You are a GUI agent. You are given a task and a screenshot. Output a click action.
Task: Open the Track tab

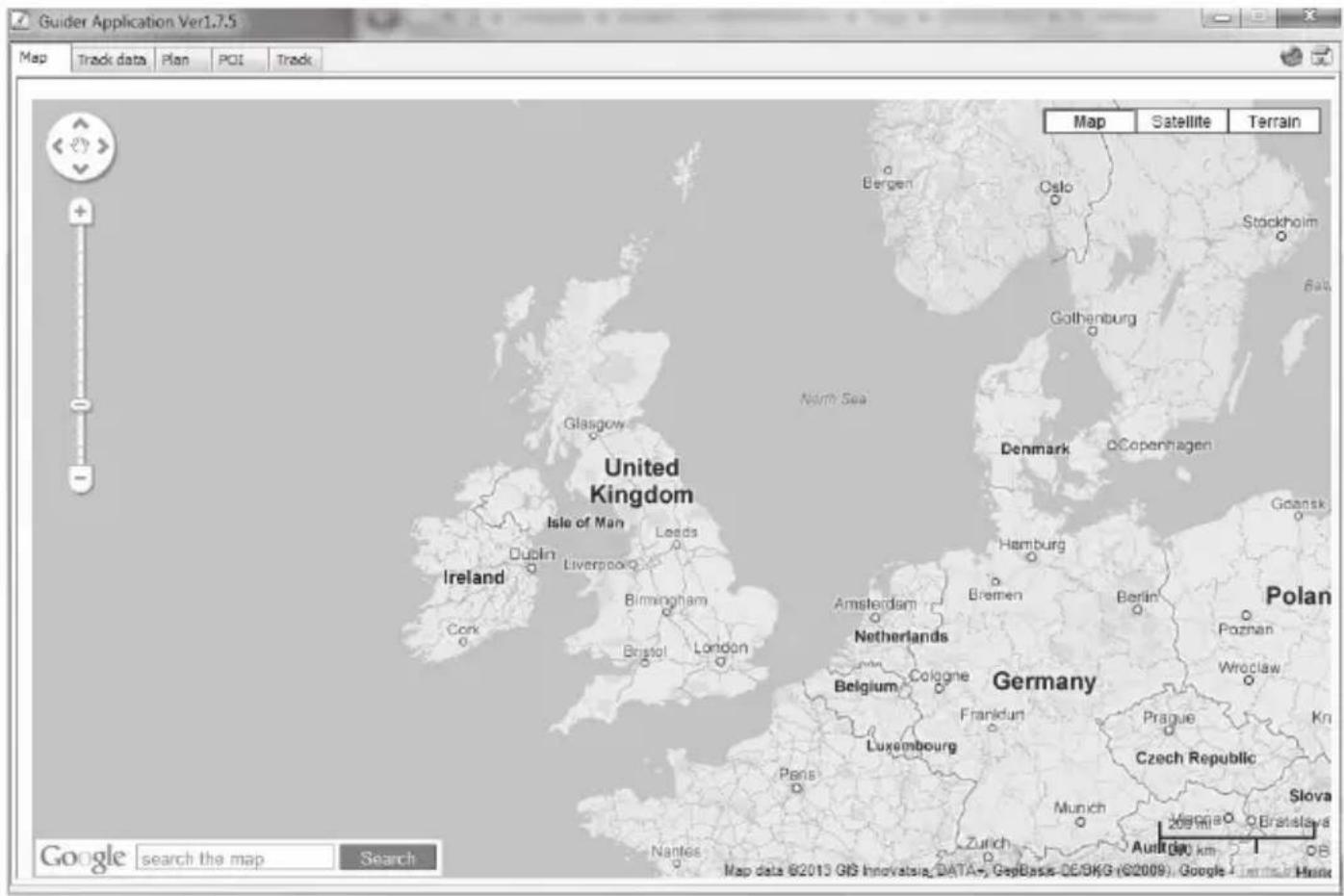click(294, 60)
